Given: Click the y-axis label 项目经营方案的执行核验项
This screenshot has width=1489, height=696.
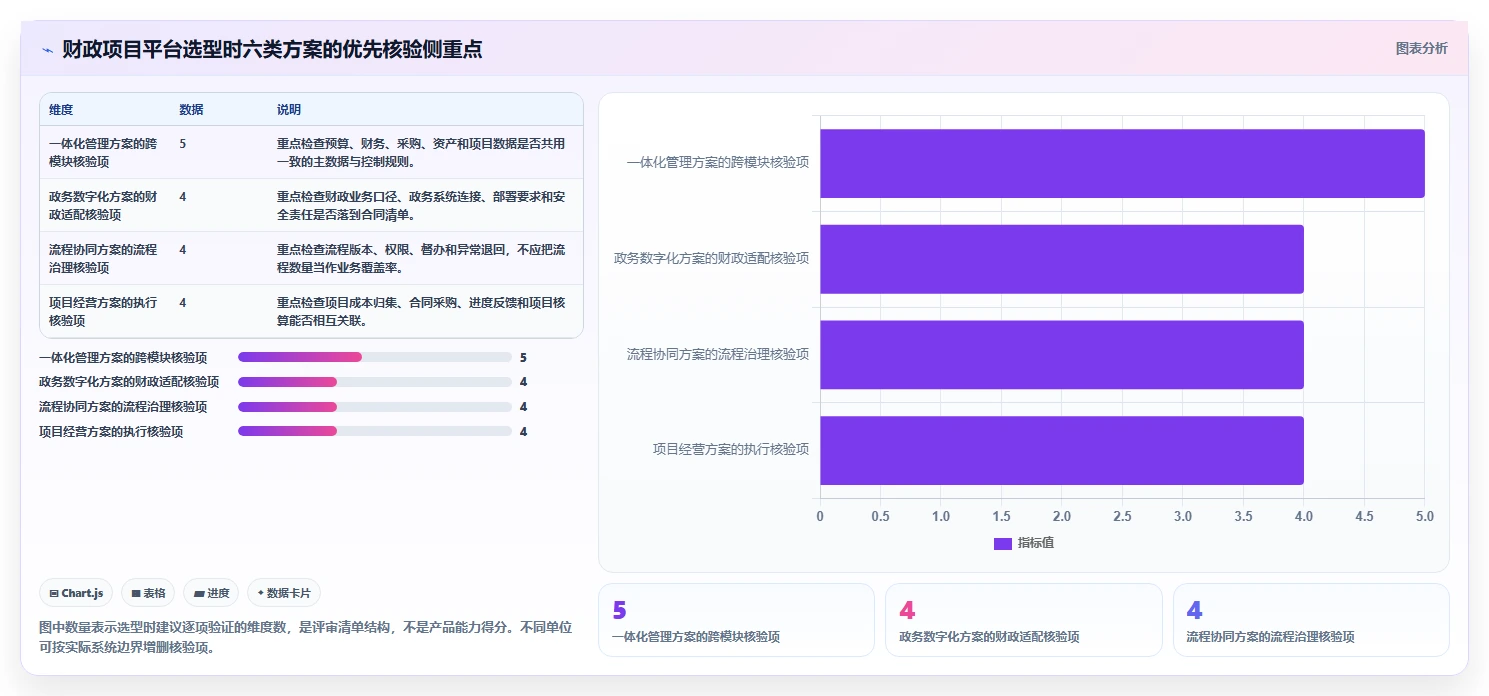Looking at the screenshot, I should (x=731, y=449).
